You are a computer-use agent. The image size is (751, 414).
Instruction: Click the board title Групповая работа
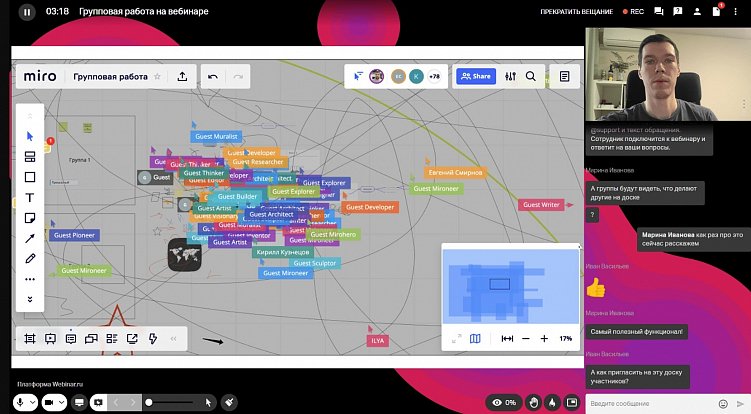click(x=110, y=77)
